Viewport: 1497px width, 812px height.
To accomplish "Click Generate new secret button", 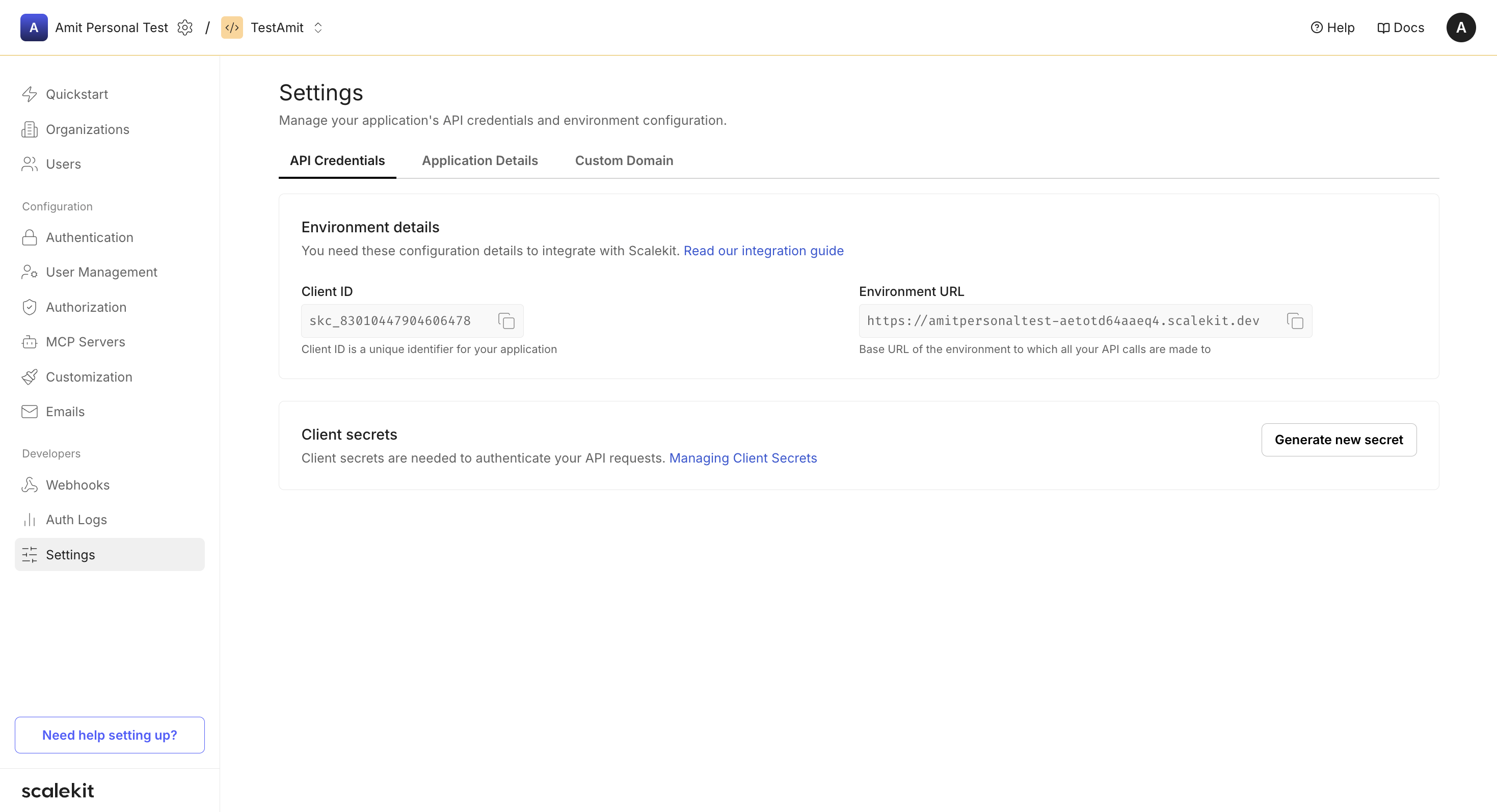I will point(1339,439).
